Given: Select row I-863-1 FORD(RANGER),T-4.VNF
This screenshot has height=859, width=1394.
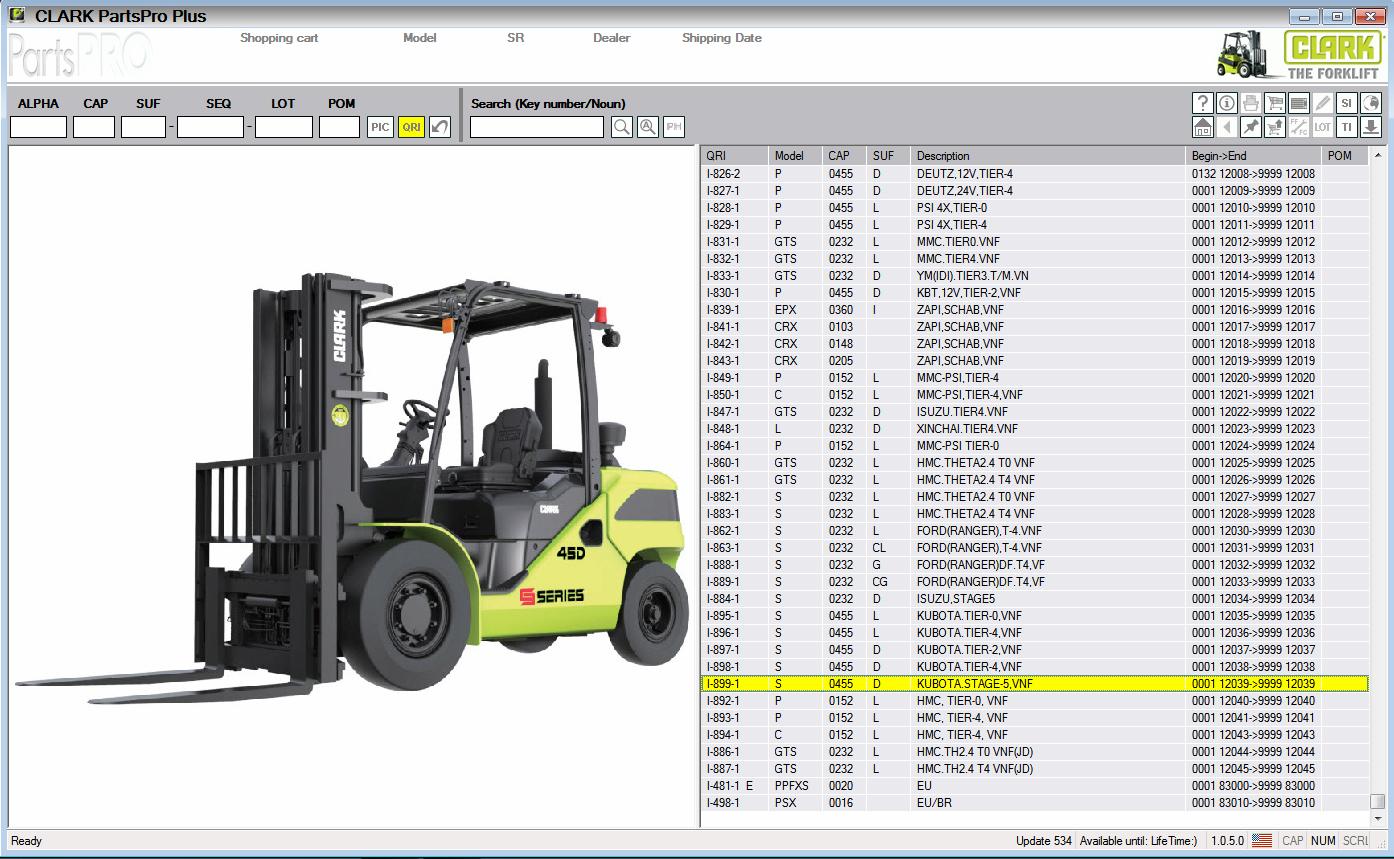Looking at the screenshot, I should point(1035,548).
